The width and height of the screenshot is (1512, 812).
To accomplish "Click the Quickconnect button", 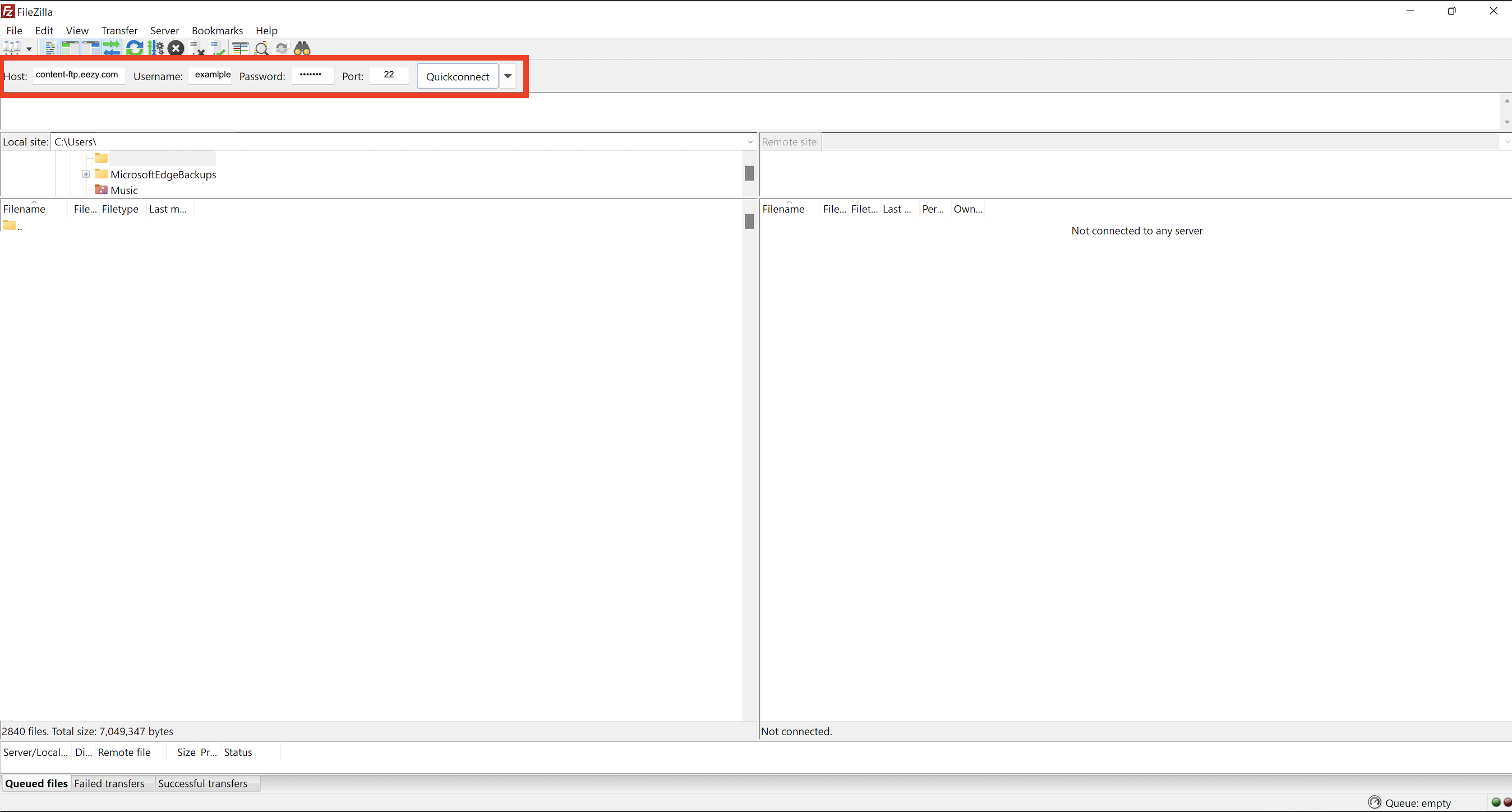I will [458, 76].
